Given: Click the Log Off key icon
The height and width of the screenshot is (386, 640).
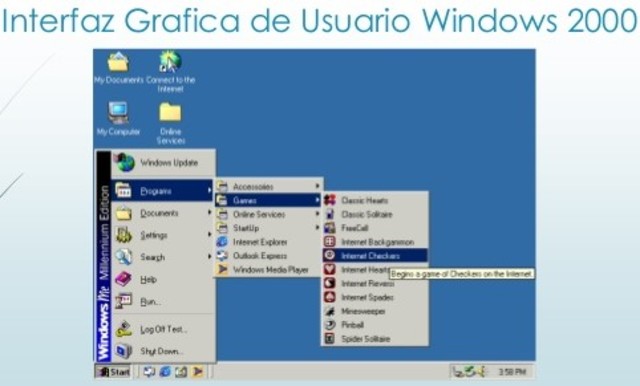Looking at the screenshot, I should (x=123, y=329).
